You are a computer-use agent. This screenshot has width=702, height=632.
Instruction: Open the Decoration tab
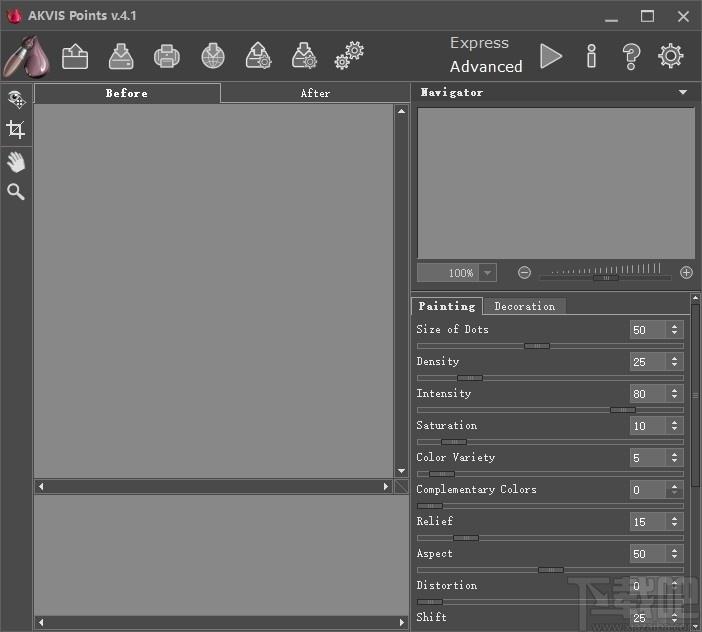coord(525,307)
